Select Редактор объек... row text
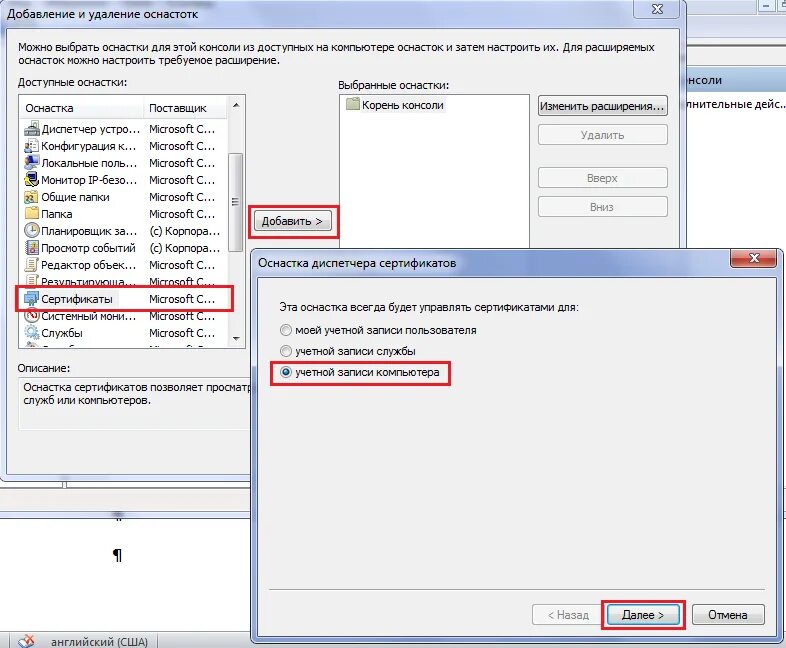 pyautogui.click(x=88, y=265)
